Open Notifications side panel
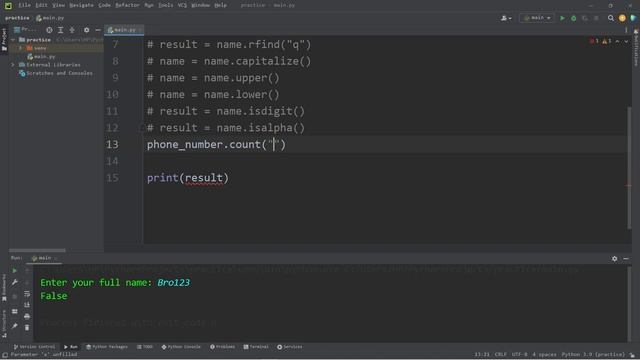 [636, 47]
